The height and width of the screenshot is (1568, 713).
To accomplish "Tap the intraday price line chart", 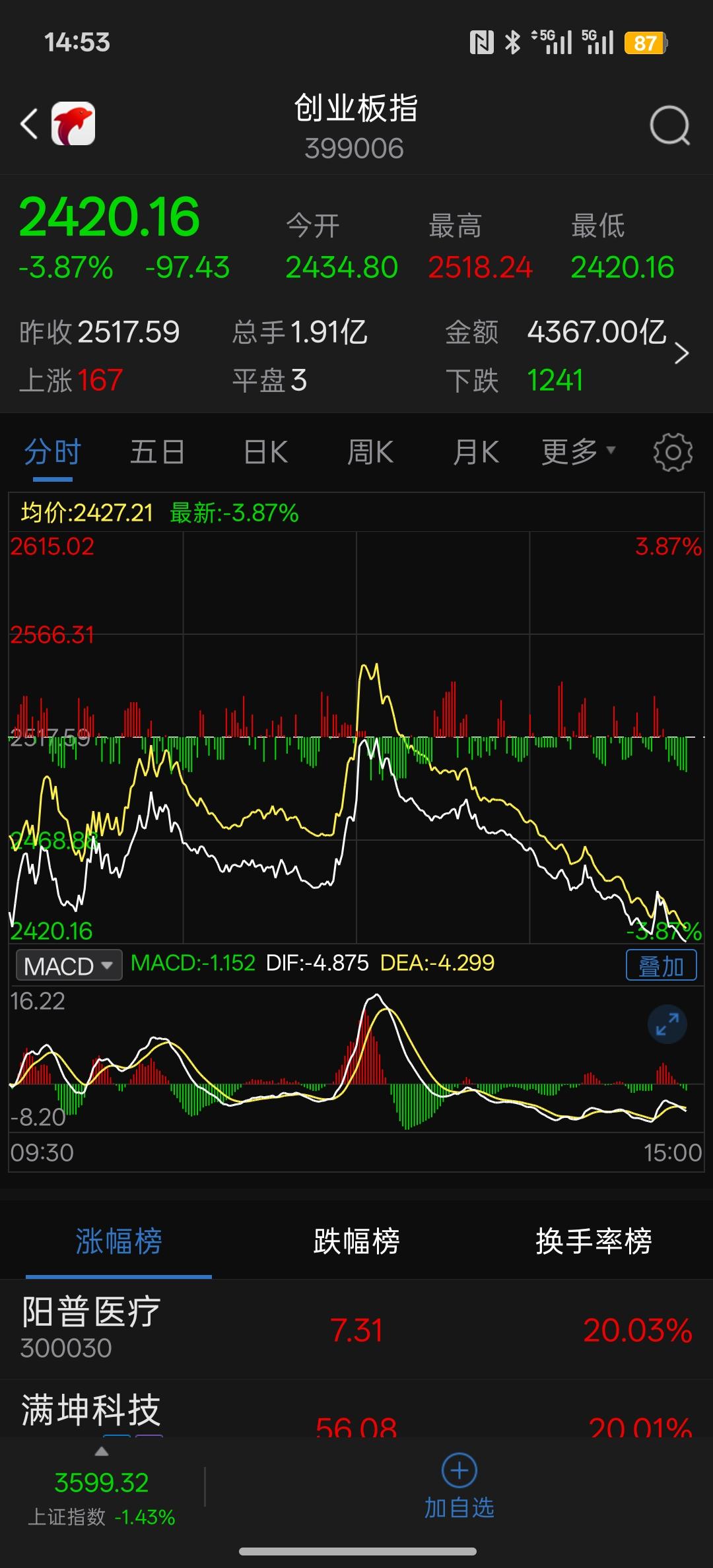I will [356, 737].
